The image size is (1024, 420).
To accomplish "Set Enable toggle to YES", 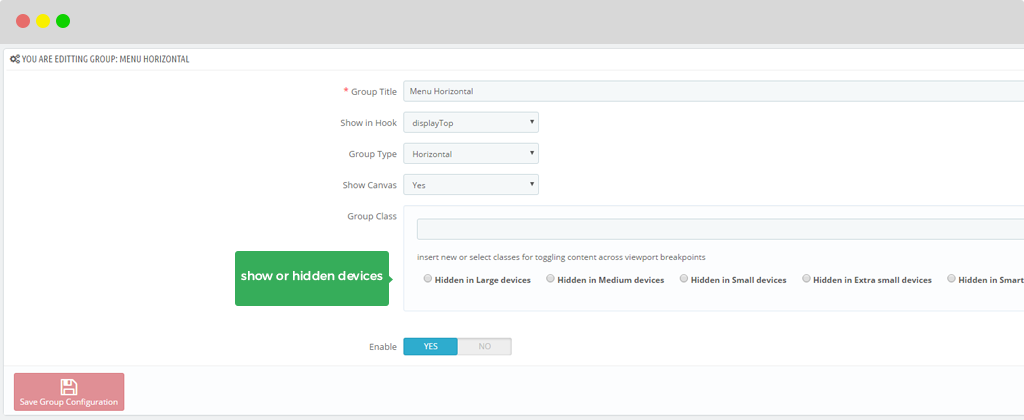I will [x=430, y=346].
